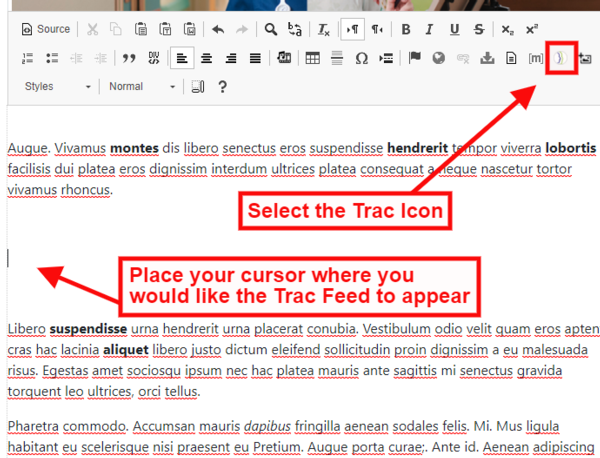Toggle bold formatting

pyautogui.click(x=406, y=29)
